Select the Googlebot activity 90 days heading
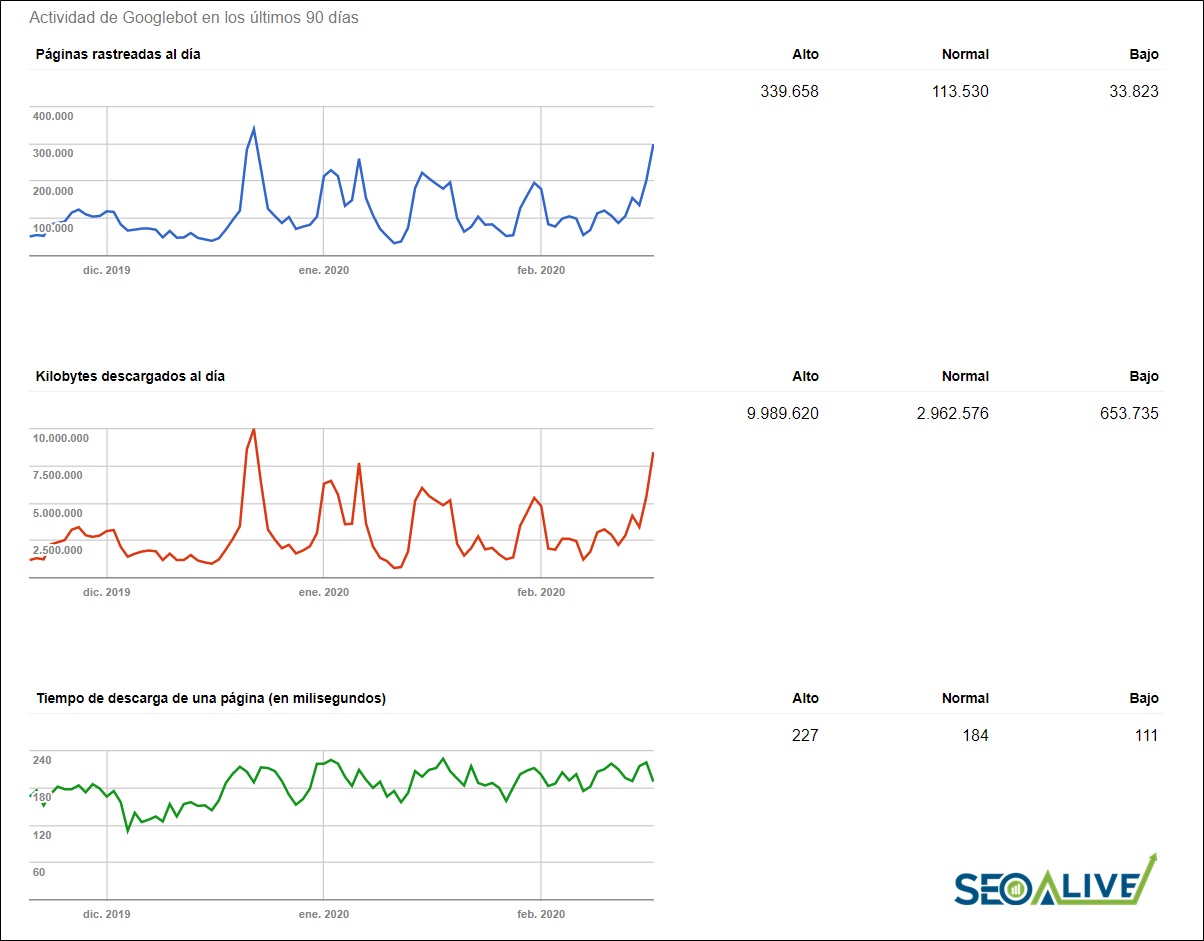This screenshot has height=941, width=1204. (193, 18)
